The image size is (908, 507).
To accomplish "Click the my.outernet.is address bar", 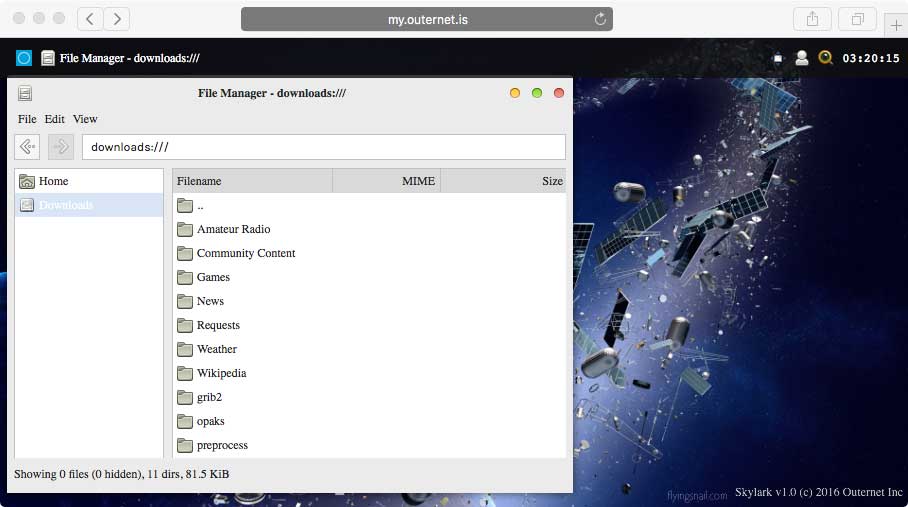I will (427, 19).
